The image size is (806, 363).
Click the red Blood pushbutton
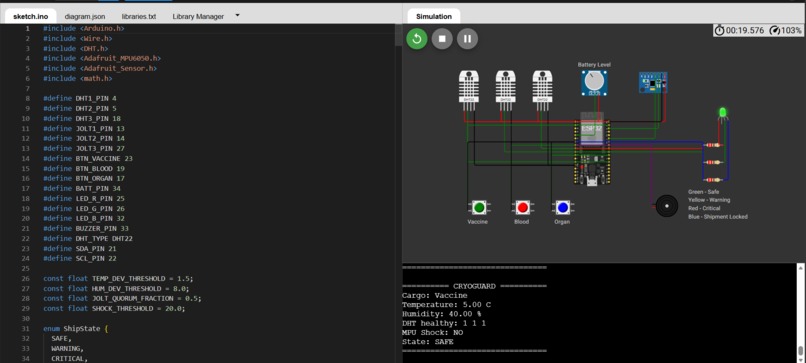tap(522, 207)
